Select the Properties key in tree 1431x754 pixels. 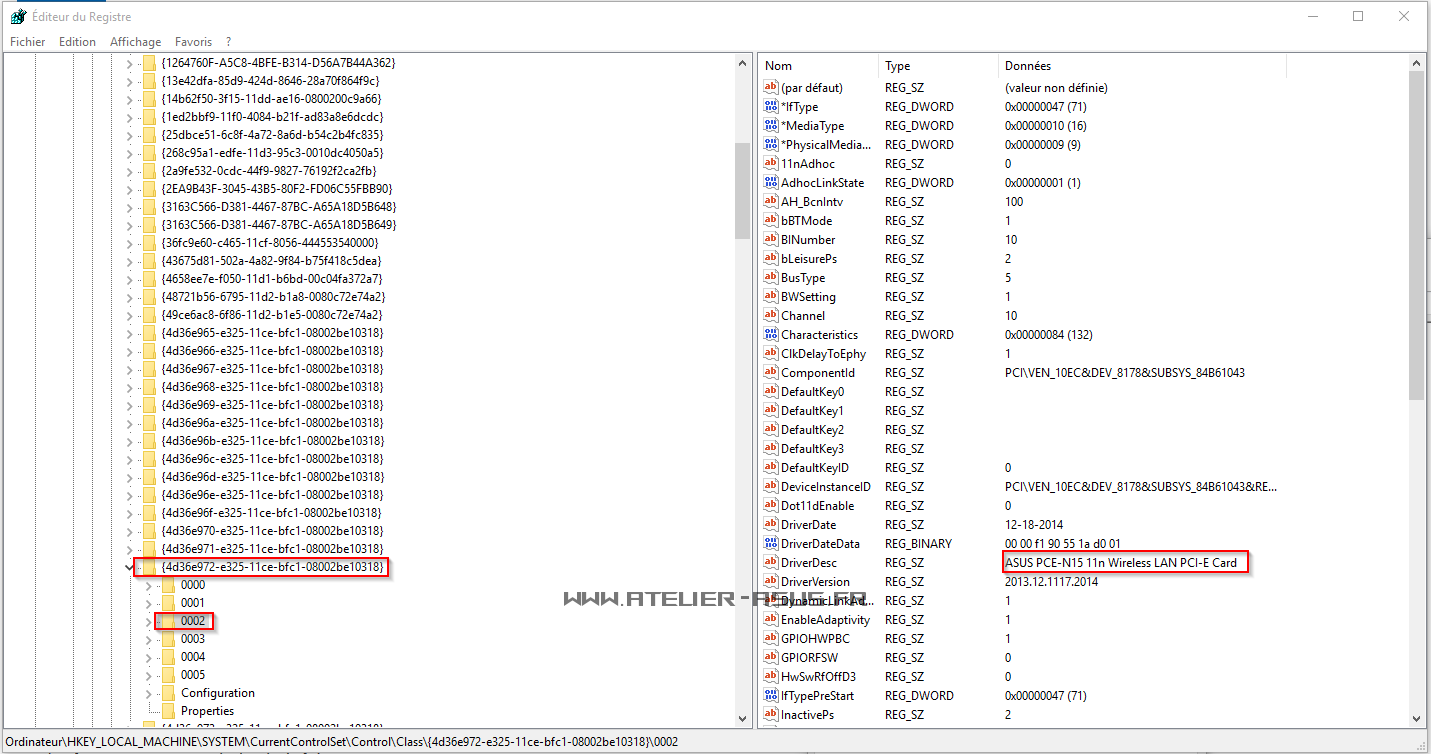pos(206,711)
